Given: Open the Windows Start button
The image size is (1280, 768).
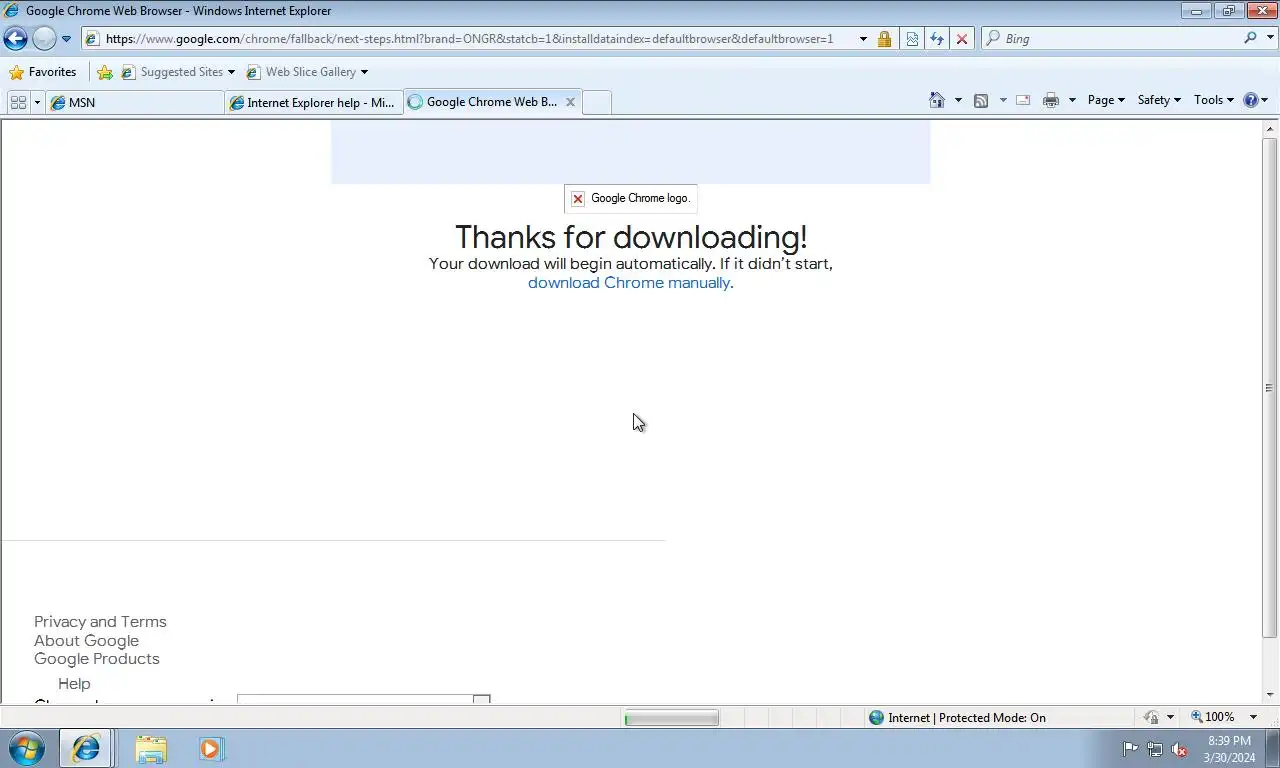Looking at the screenshot, I should (26, 748).
